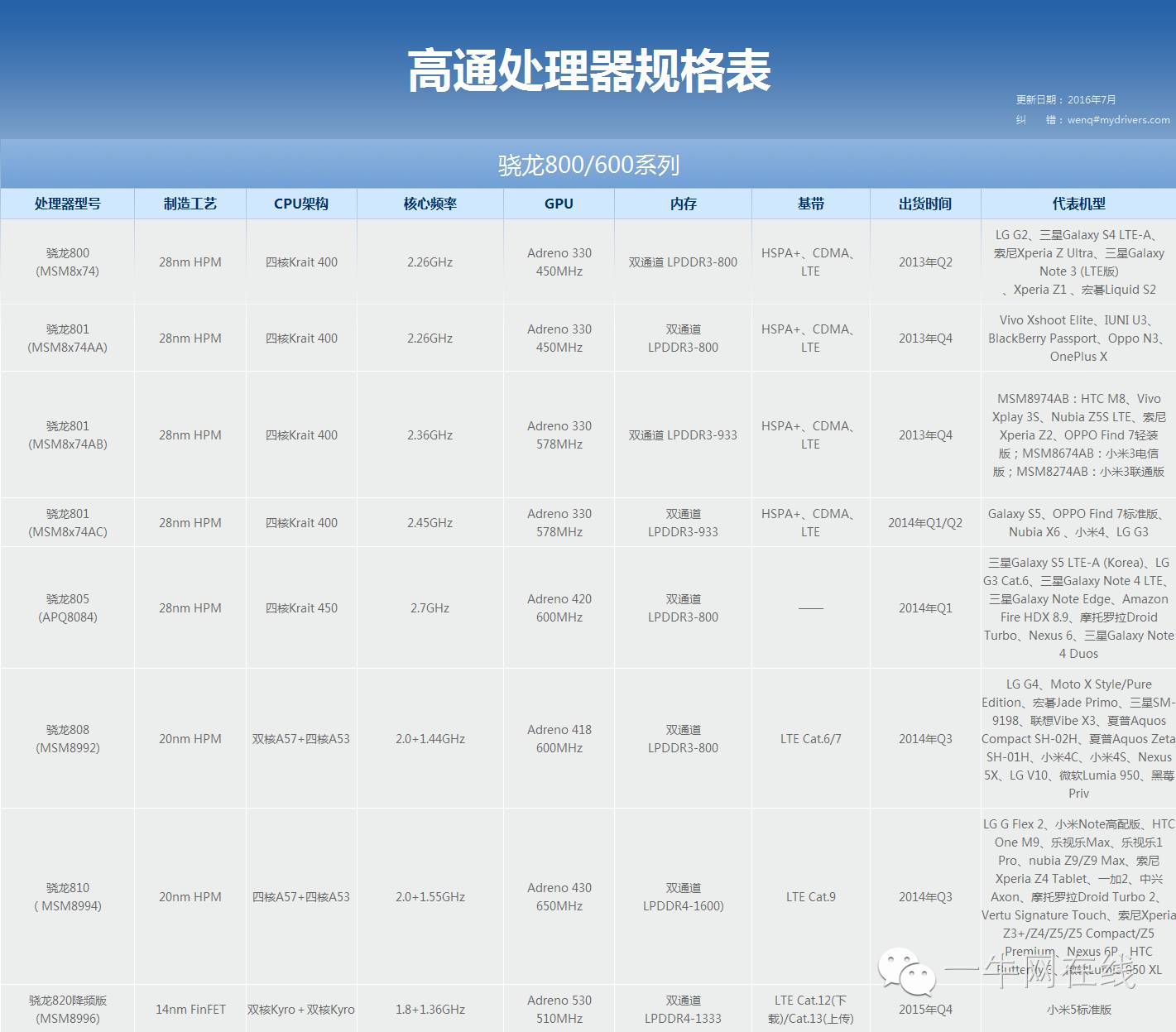This screenshot has width=1176, height=1032.
Task: Click the 内存 column header
Action: point(683,204)
